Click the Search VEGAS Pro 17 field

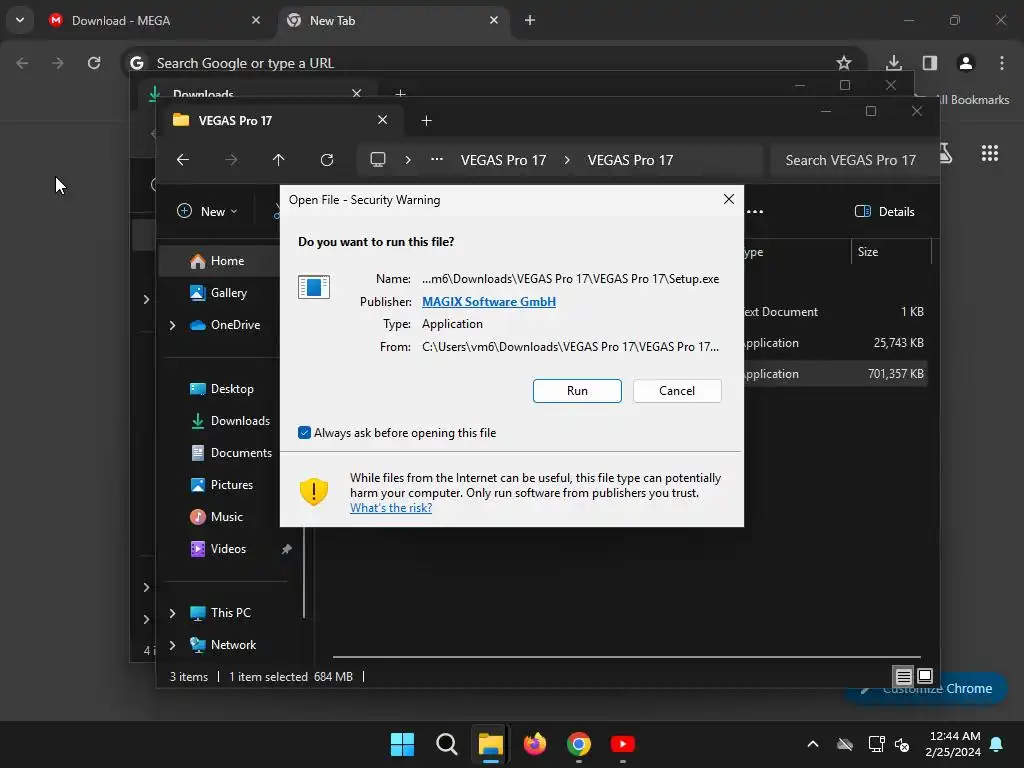coord(850,160)
